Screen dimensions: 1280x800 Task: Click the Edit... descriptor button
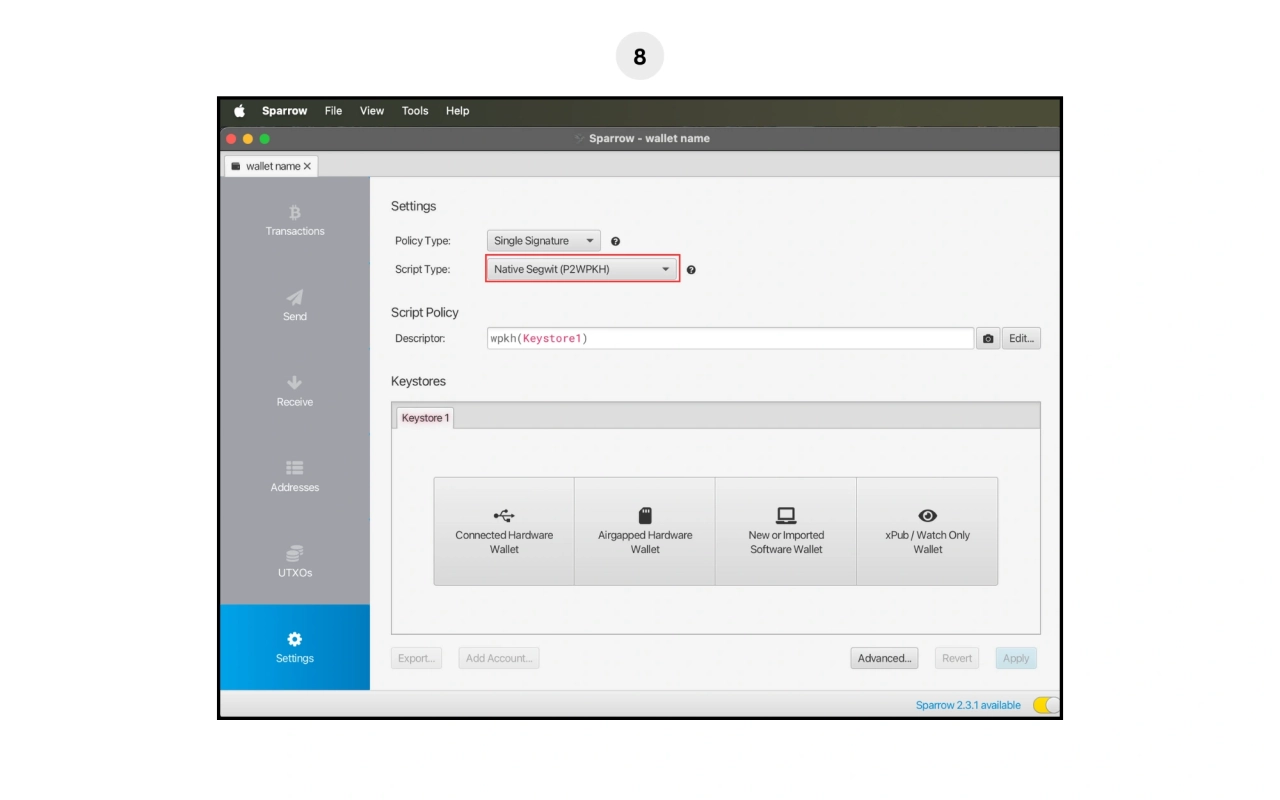coord(1021,339)
